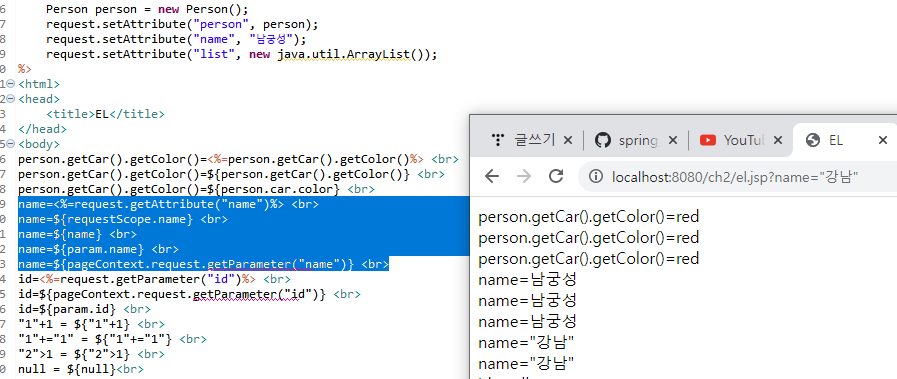Image resolution: width=897 pixels, height=379 pixels.
Task: Click the YouTube favicon on its tab
Action: (x=708, y=139)
